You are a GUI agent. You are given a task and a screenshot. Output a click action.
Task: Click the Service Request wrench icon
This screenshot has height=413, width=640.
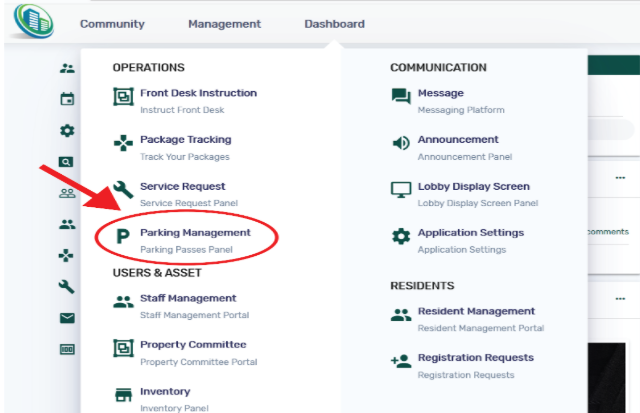tap(123, 191)
